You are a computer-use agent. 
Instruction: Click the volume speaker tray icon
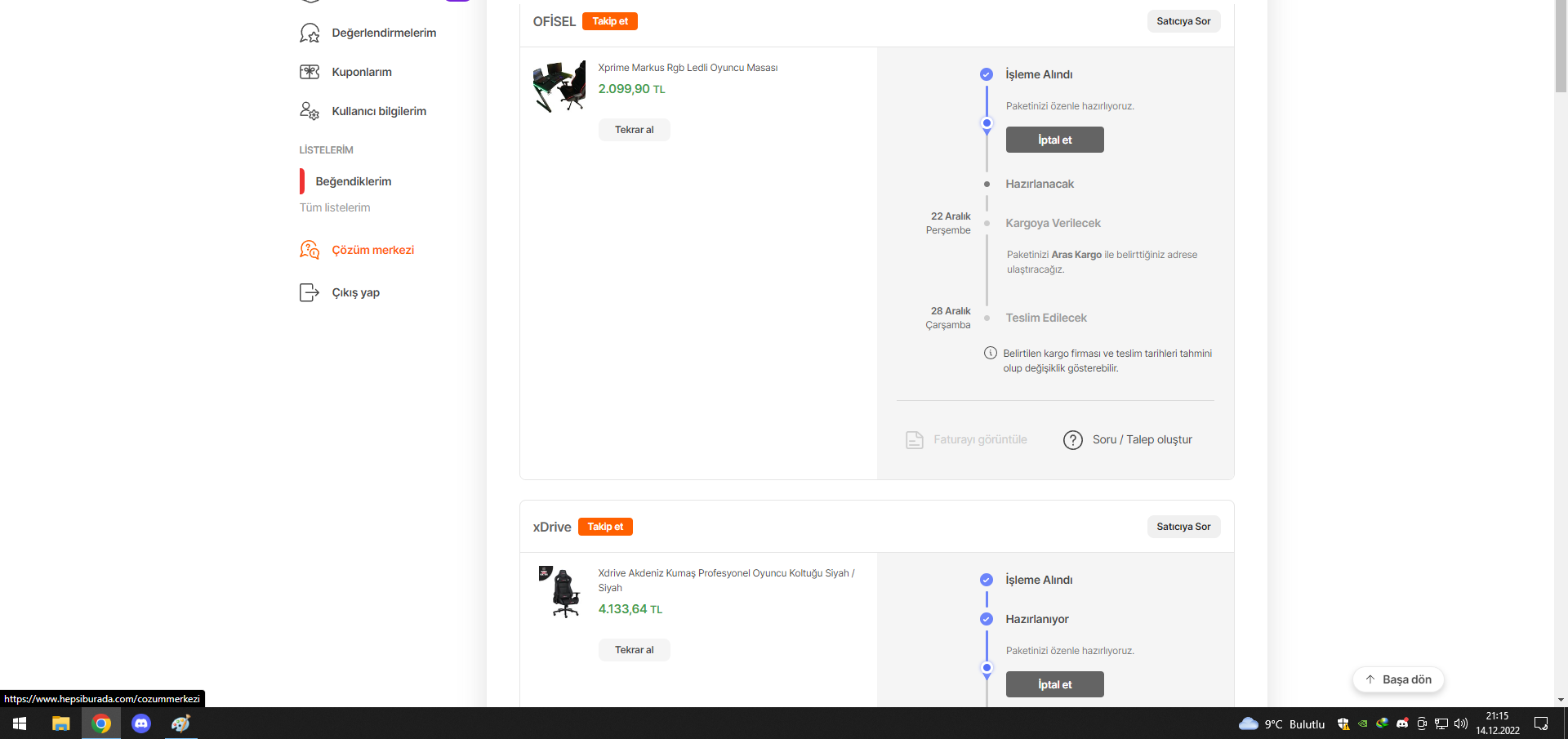click(x=1461, y=723)
